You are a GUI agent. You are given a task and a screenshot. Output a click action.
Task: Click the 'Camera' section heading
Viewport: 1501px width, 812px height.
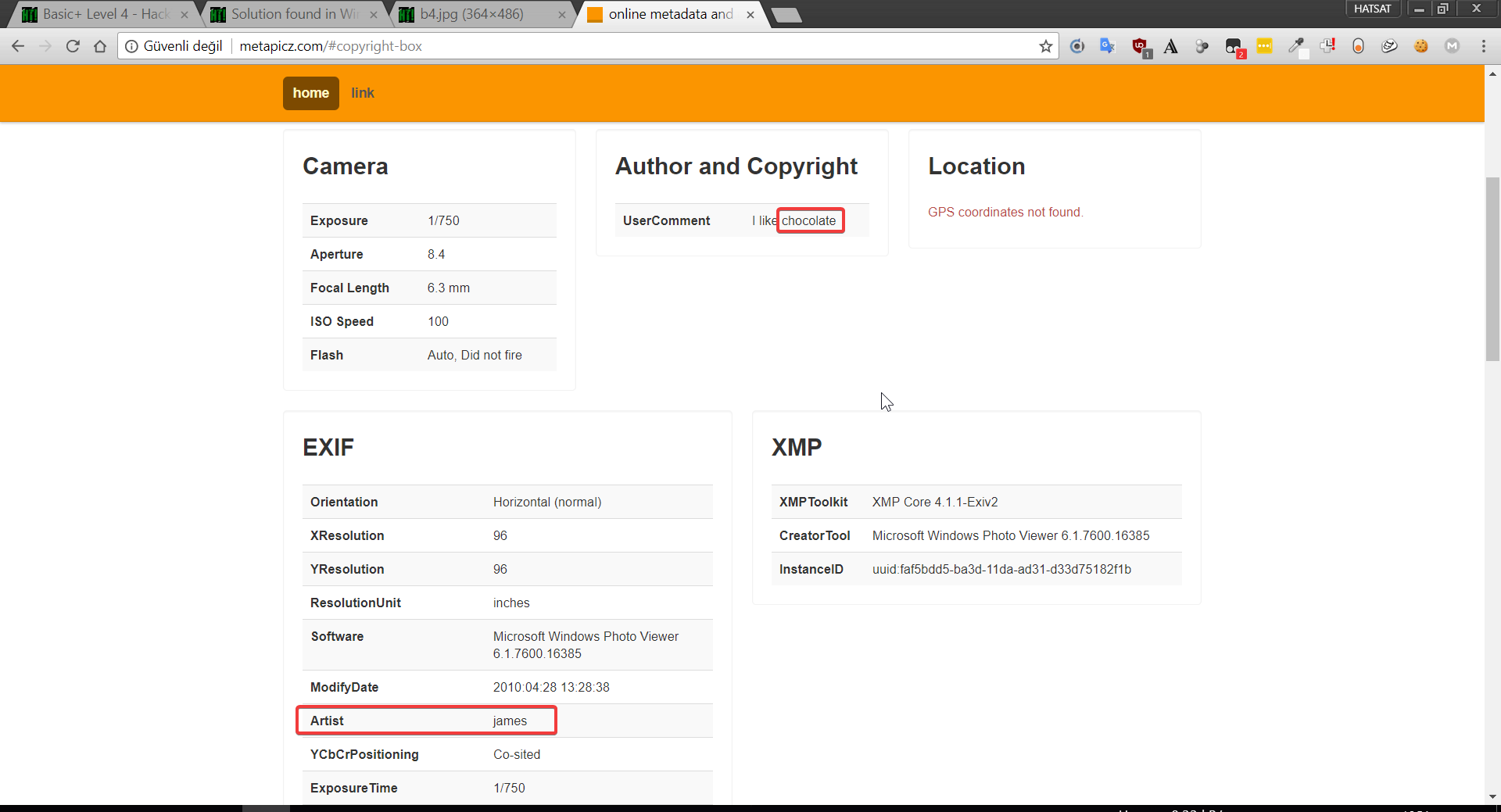tap(346, 166)
